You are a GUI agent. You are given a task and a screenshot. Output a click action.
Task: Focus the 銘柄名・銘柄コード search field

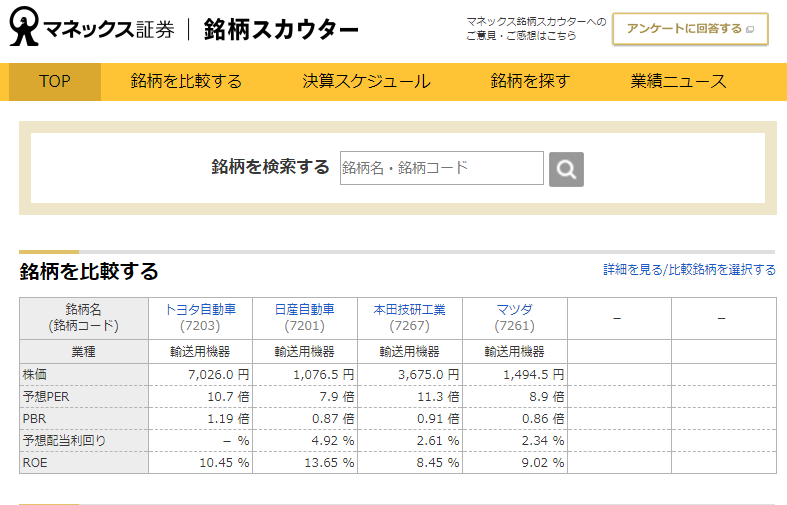[x=442, y=168]
